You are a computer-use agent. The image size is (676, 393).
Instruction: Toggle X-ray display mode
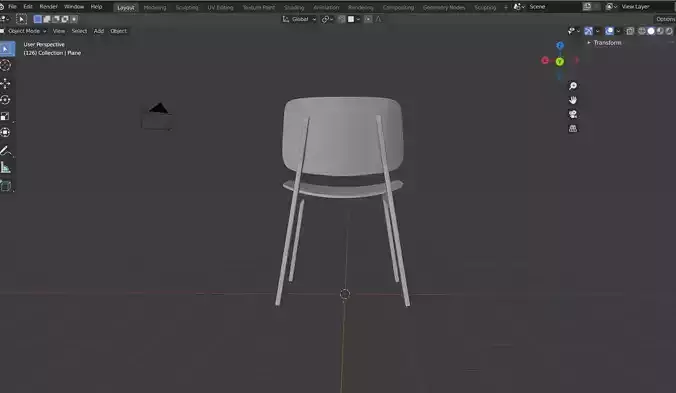tap(630, 31)
